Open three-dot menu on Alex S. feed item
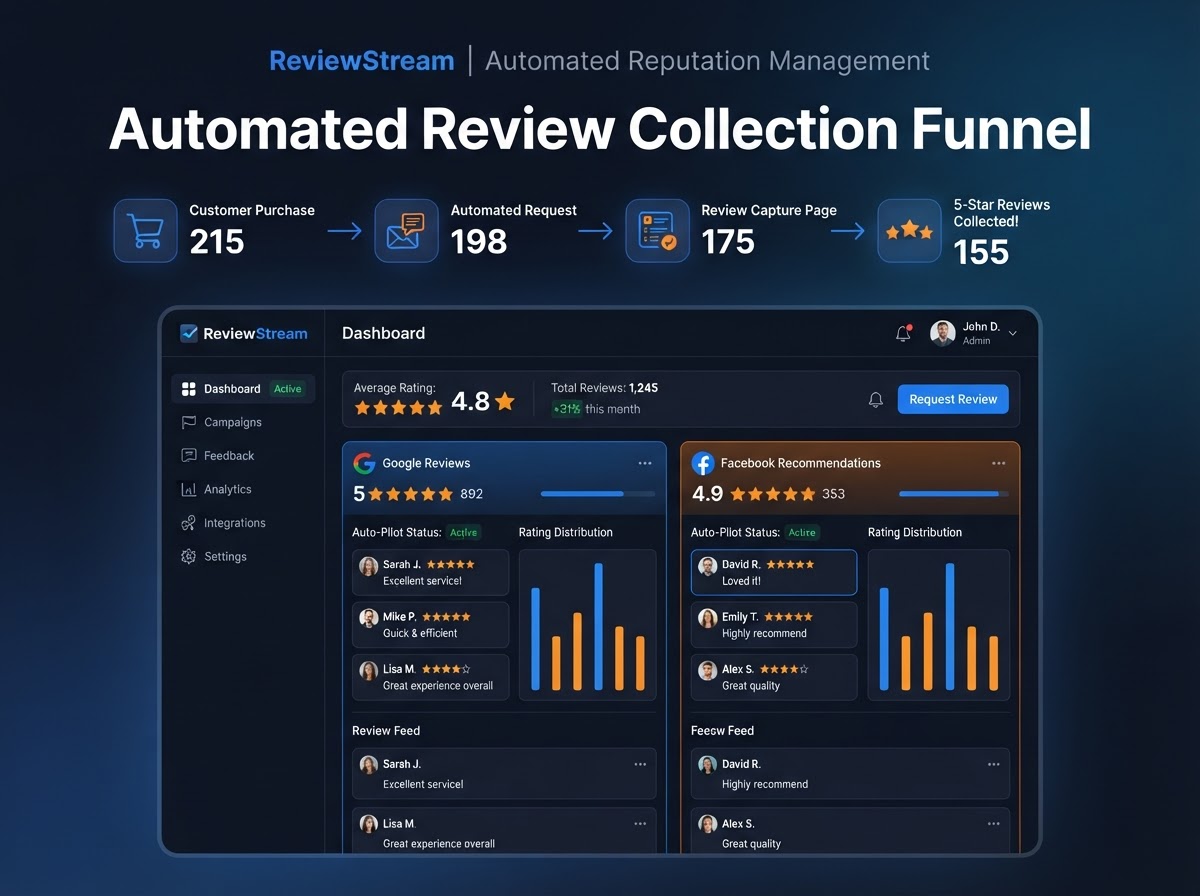 tap(994, 824)
